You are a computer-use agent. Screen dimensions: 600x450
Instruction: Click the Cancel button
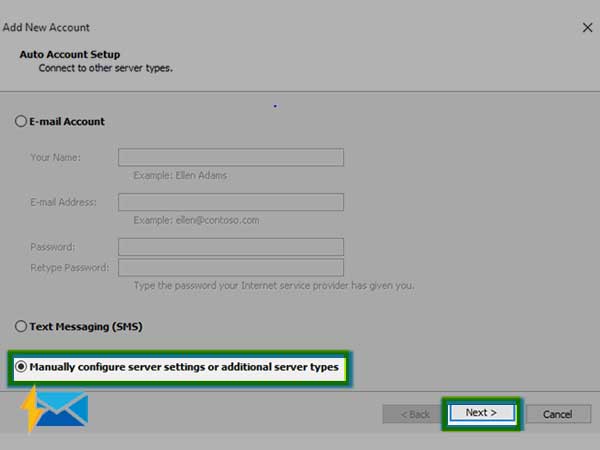coord(558,414)
